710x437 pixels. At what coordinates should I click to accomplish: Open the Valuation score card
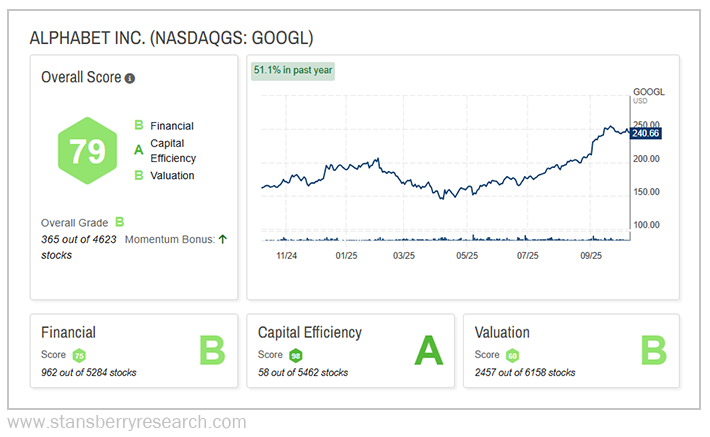[570, 350]
